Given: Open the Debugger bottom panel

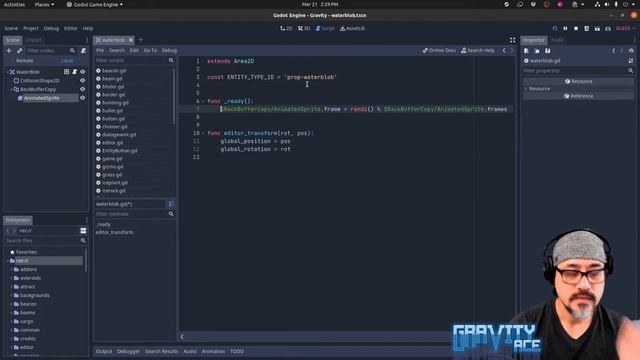Looking at the screenshot, I should [128, 351].
